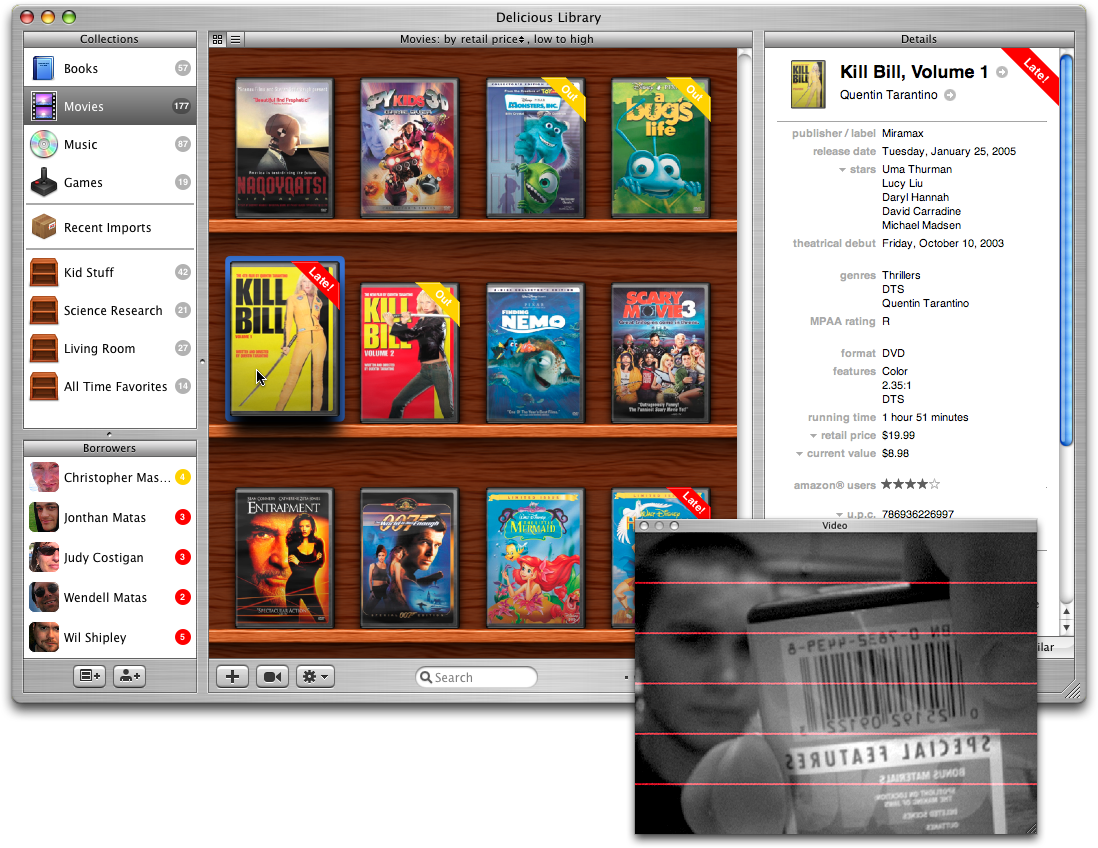The image size is (1098, 848).
Task: Click the Thrillers genre value
Action: (901, 275)
